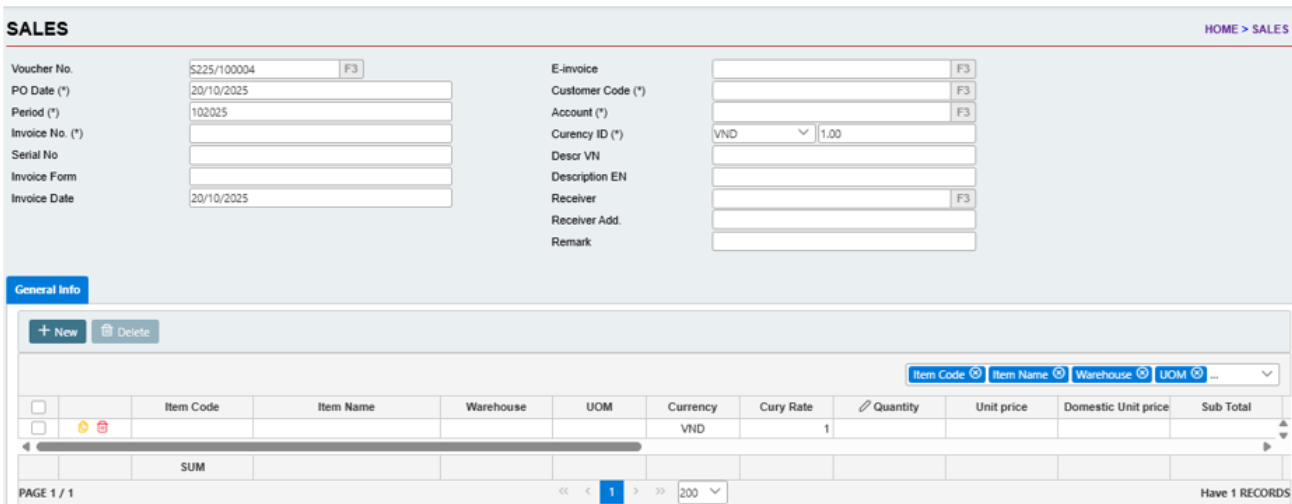
Task: Open the E-invoice F3 lookup
Action: click(x=962, y=69)
